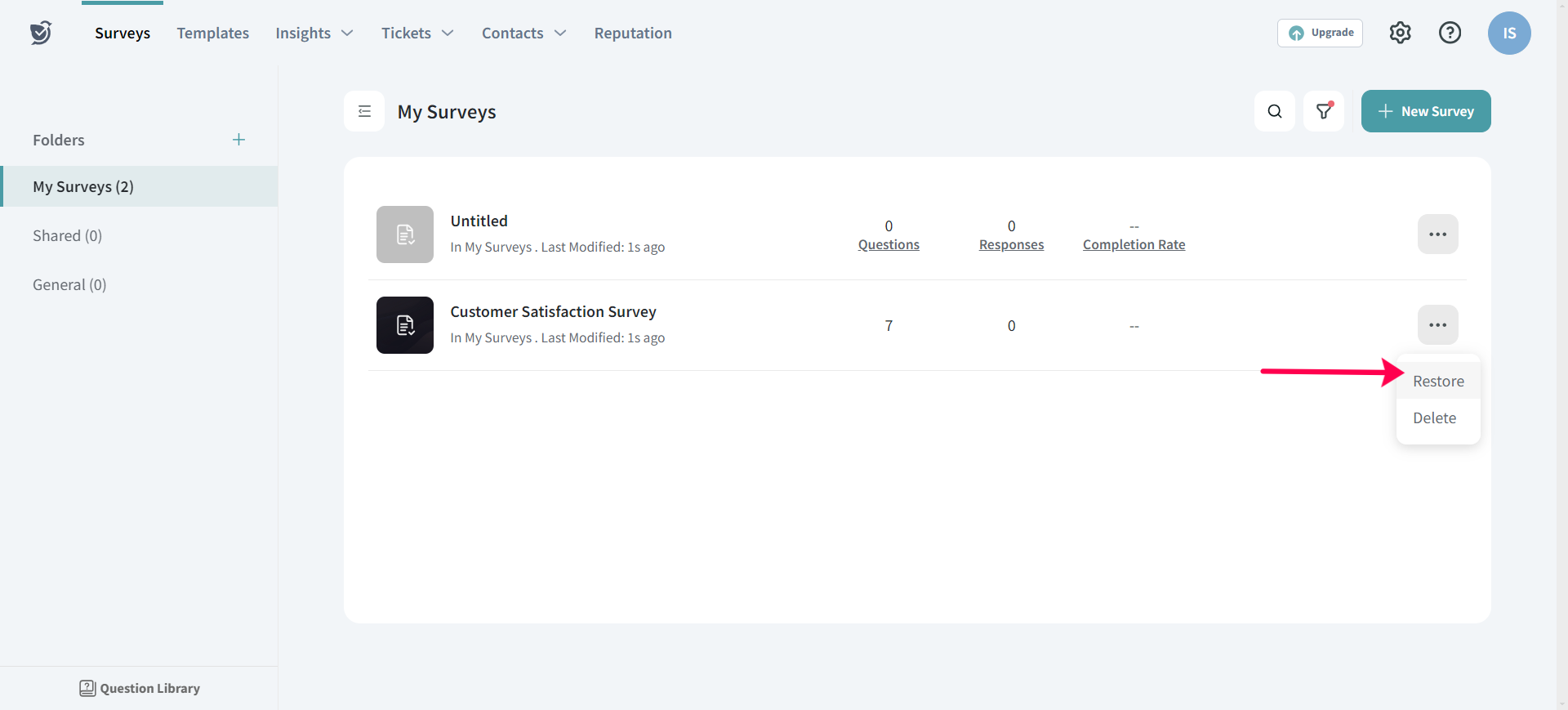Switch to the Templates tab
The width and height of the screenshot is (1568, 710).
[212, 33]
